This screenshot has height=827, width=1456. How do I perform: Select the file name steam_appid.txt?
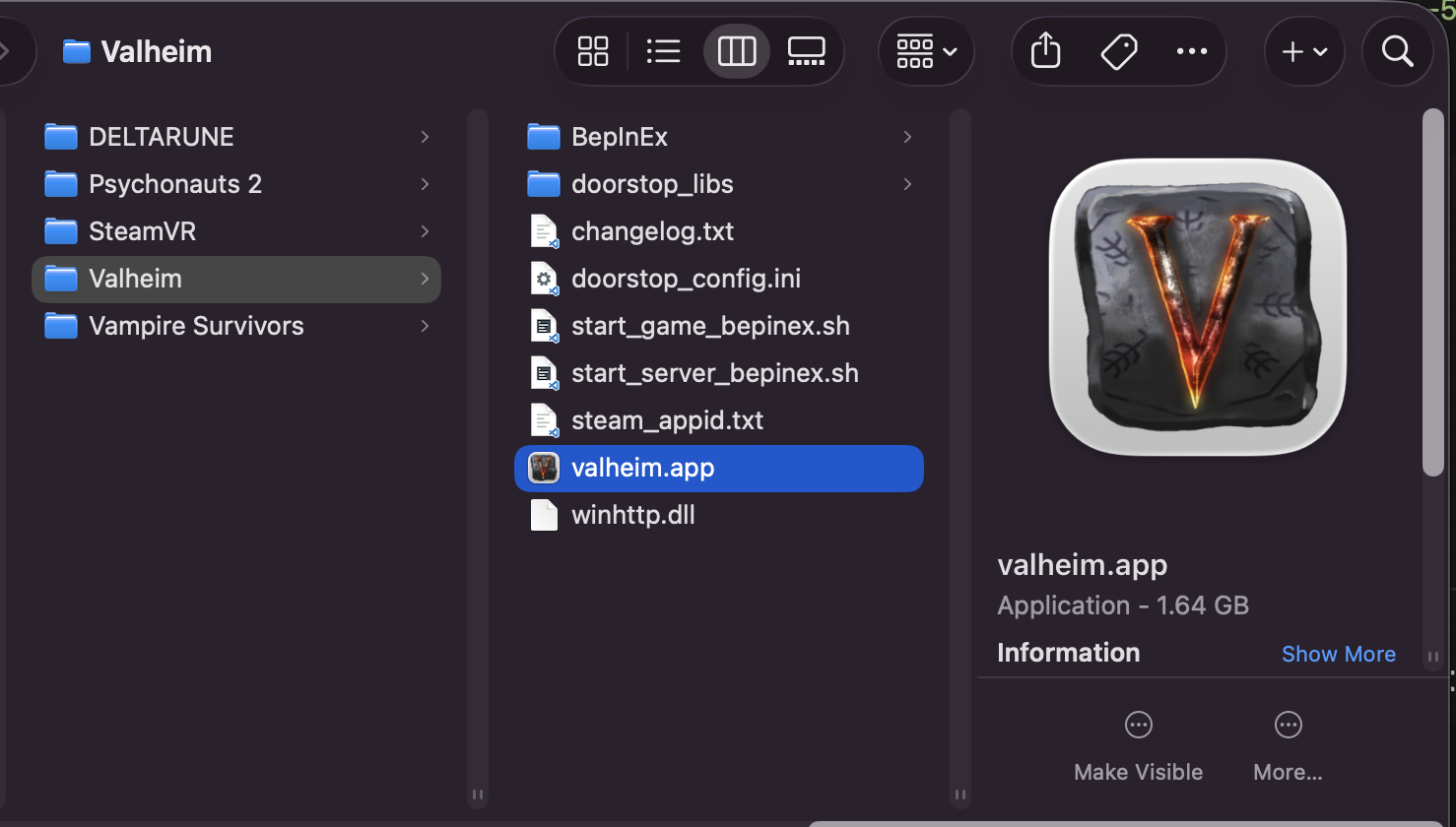click(668, 420)
